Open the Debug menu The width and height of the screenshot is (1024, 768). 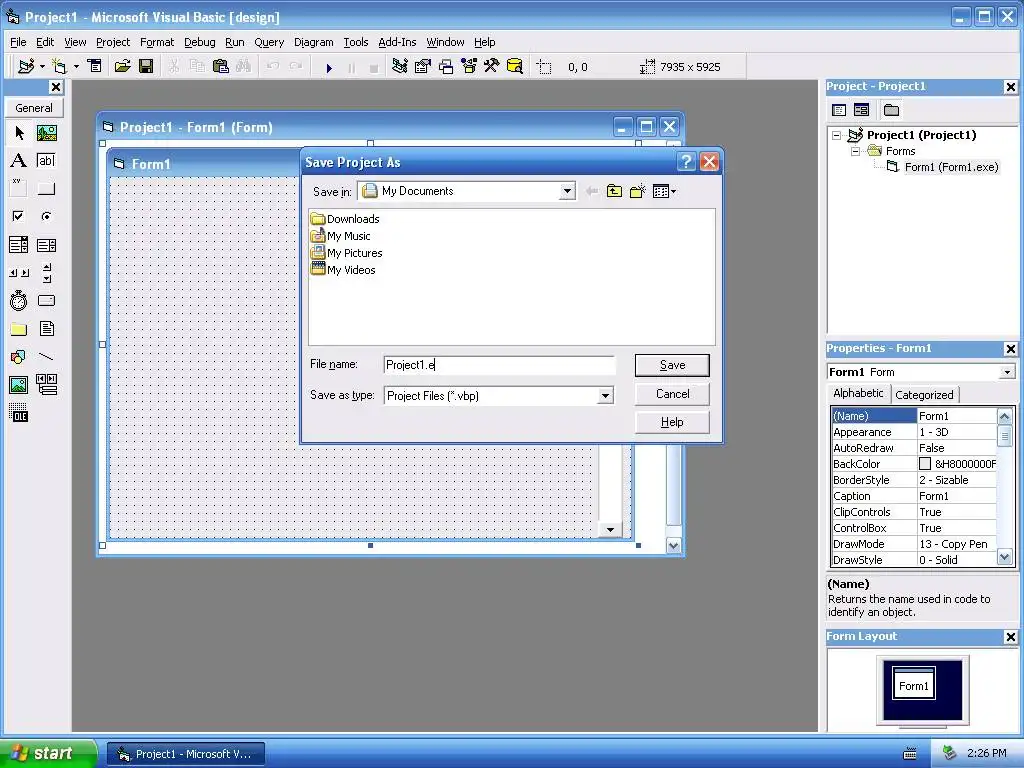click(200, 42)
